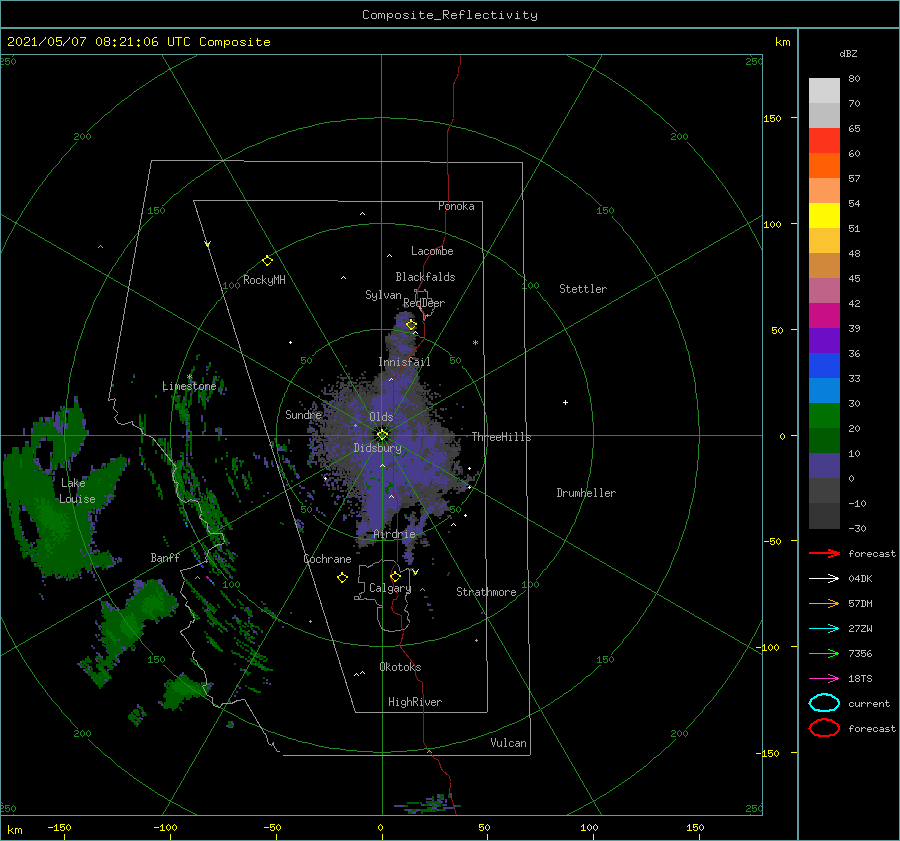The image size is (900, 841).
Task: Click the green 7356 arrow in legend
Action: [824, 653]
